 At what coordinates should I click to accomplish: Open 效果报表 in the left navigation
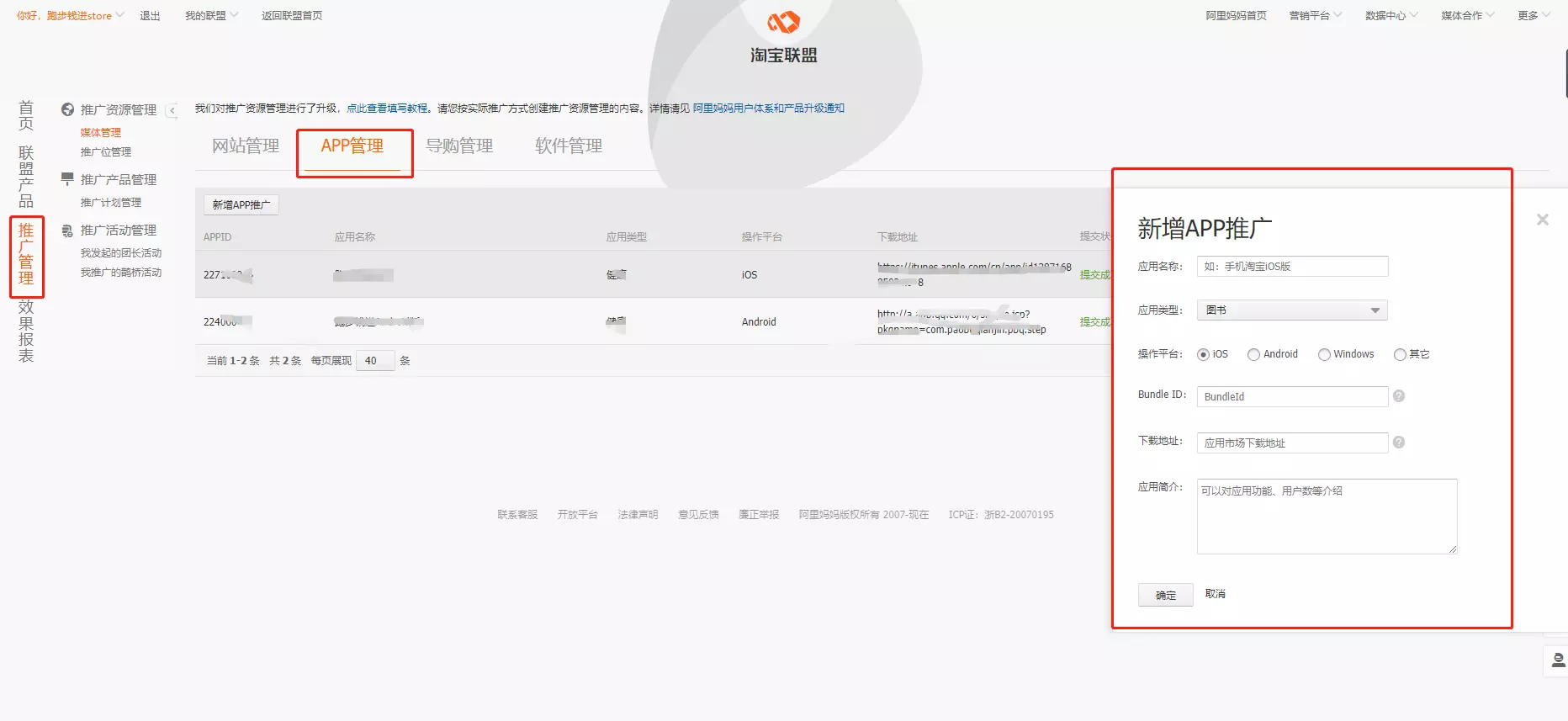coord(26,331)
